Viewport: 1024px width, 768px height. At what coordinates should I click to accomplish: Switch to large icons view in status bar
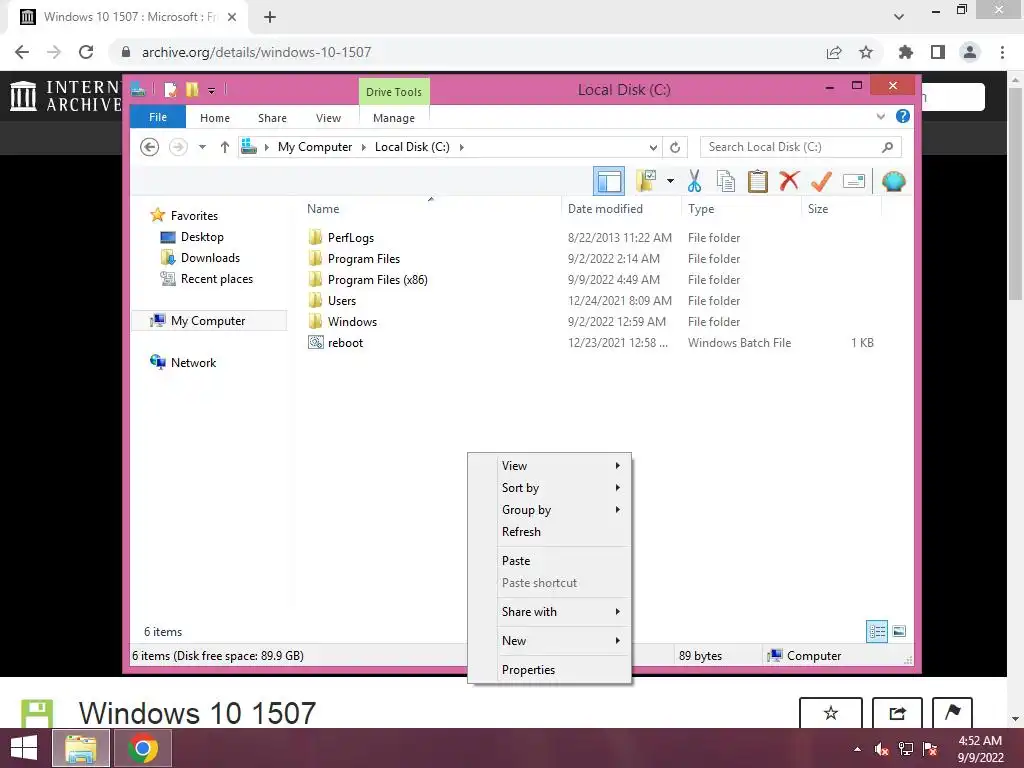899,631
